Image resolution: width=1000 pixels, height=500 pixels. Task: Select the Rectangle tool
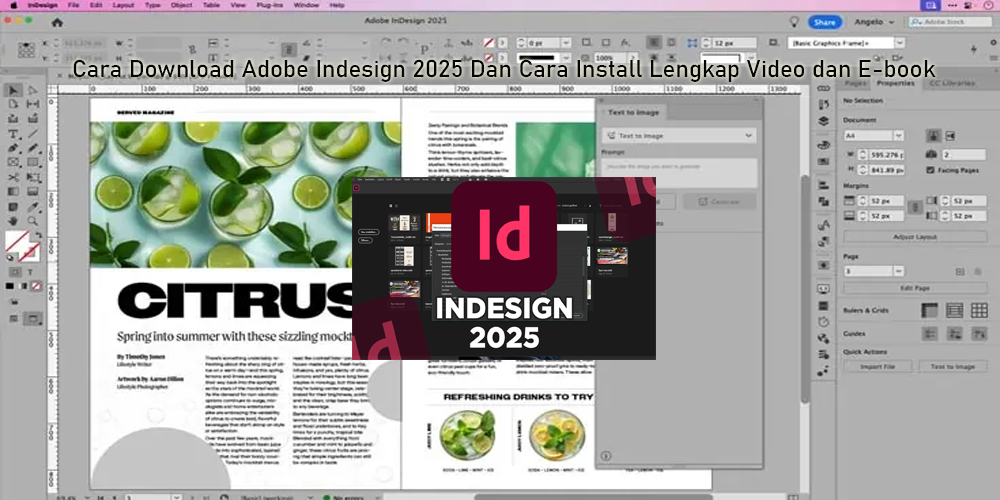pos(33,163)
